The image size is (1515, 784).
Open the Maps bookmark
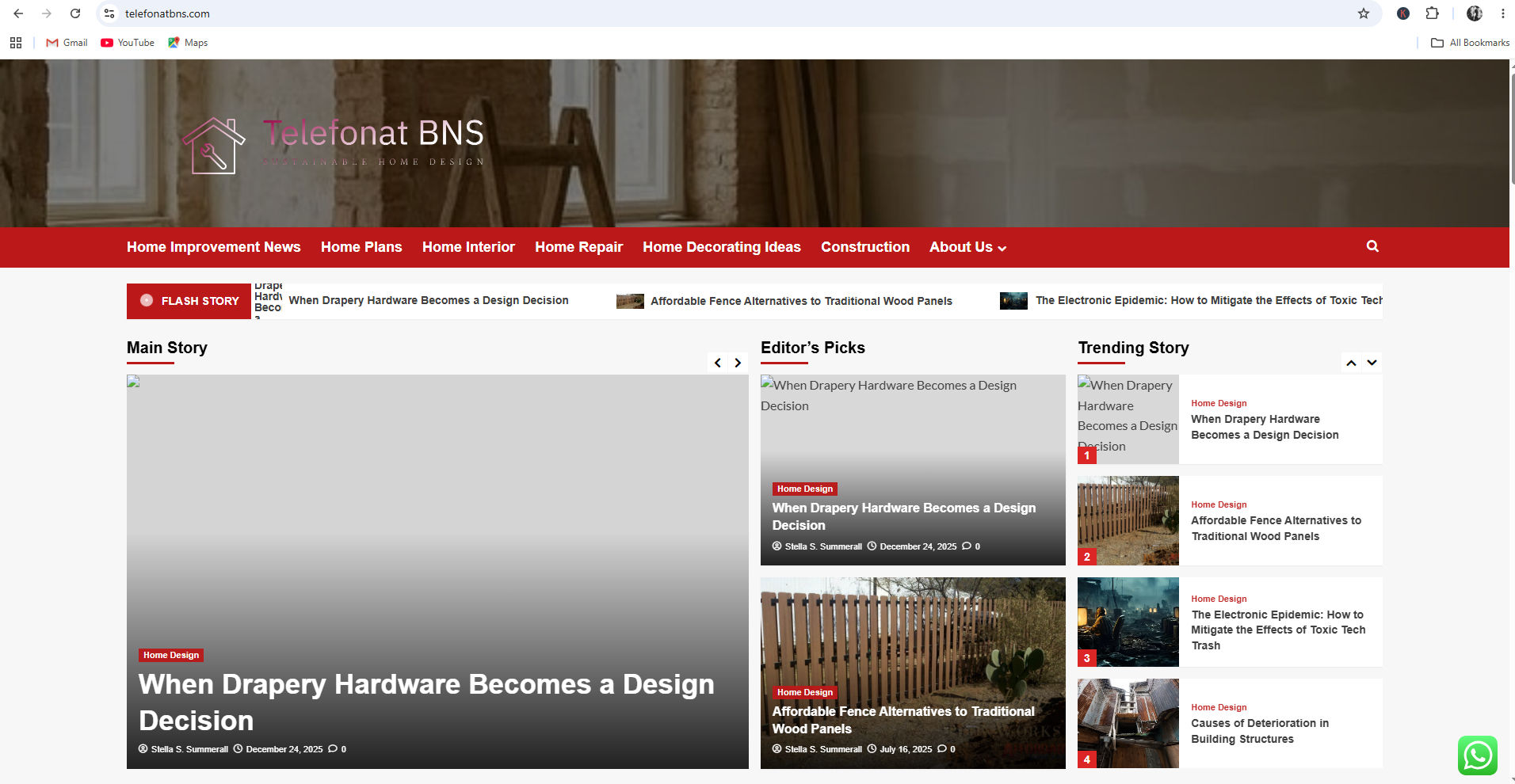click(188, 43)
